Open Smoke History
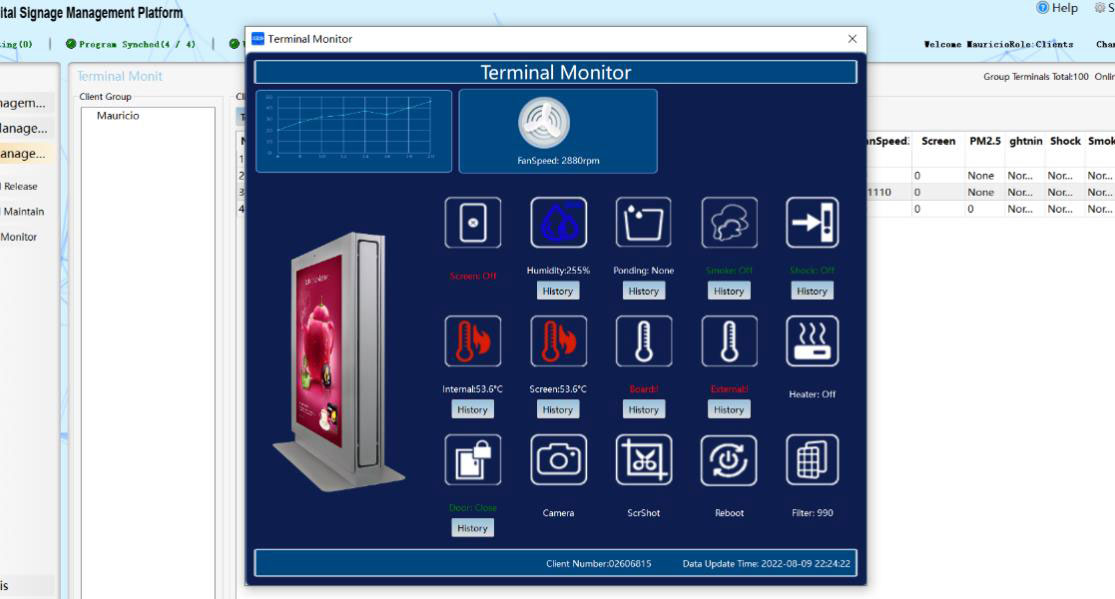Screen dimensions: 1115x599 [x=729, y=291]
